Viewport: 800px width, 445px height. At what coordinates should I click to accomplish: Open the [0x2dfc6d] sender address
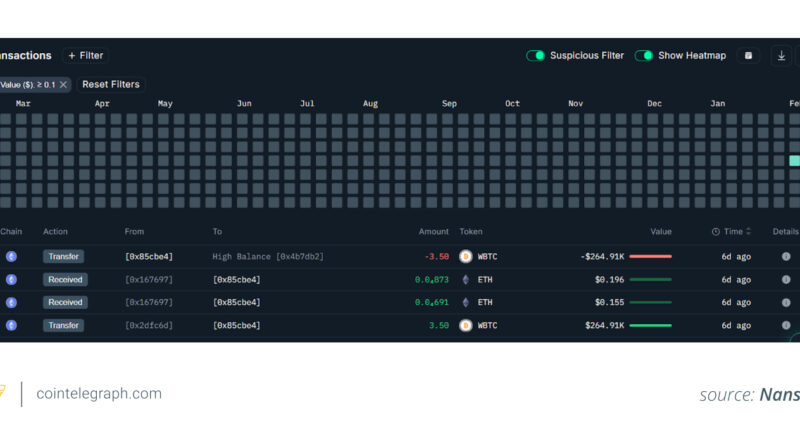pos(149,326)
